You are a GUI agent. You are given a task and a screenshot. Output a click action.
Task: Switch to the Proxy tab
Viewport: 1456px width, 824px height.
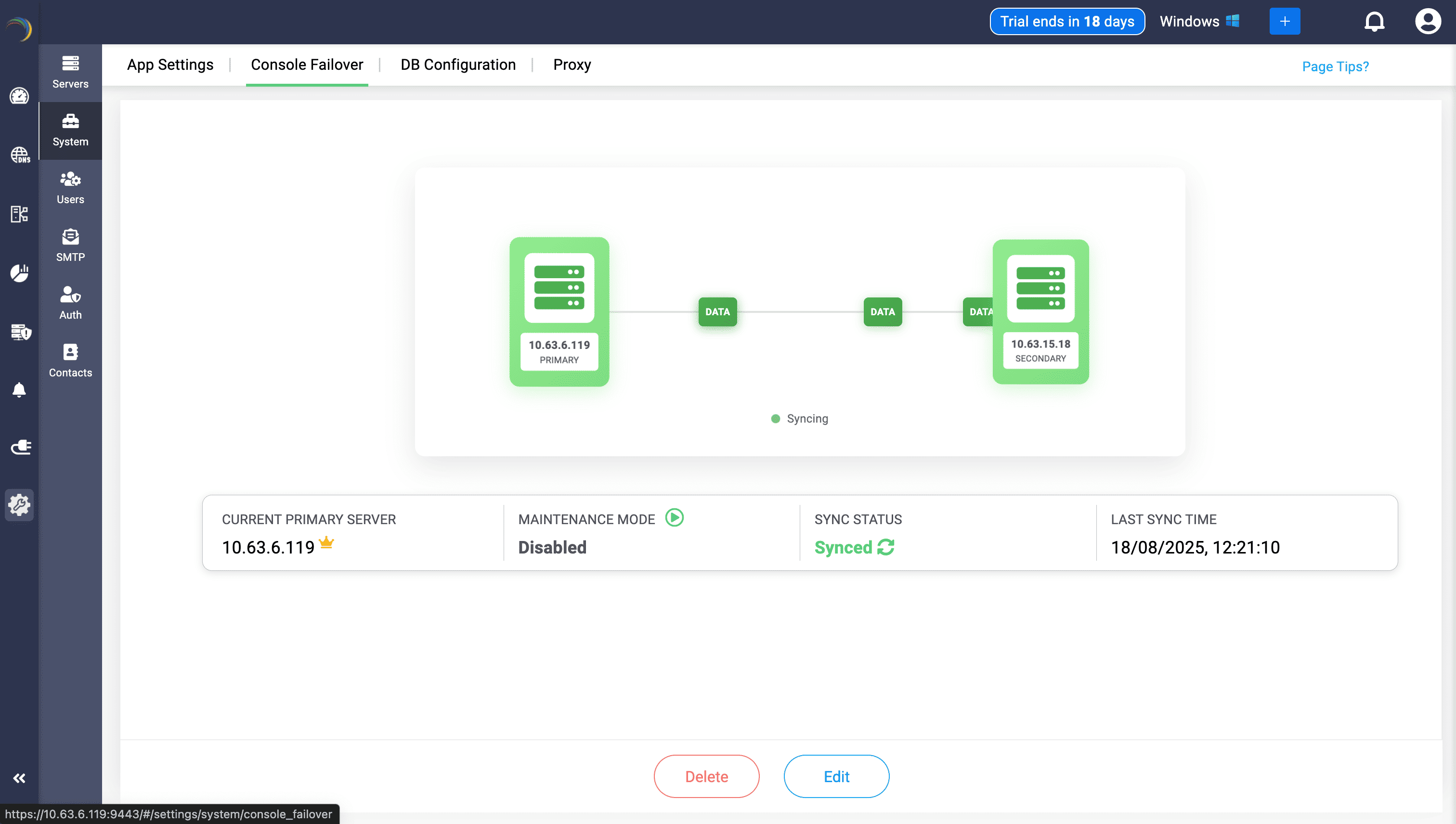572,64
